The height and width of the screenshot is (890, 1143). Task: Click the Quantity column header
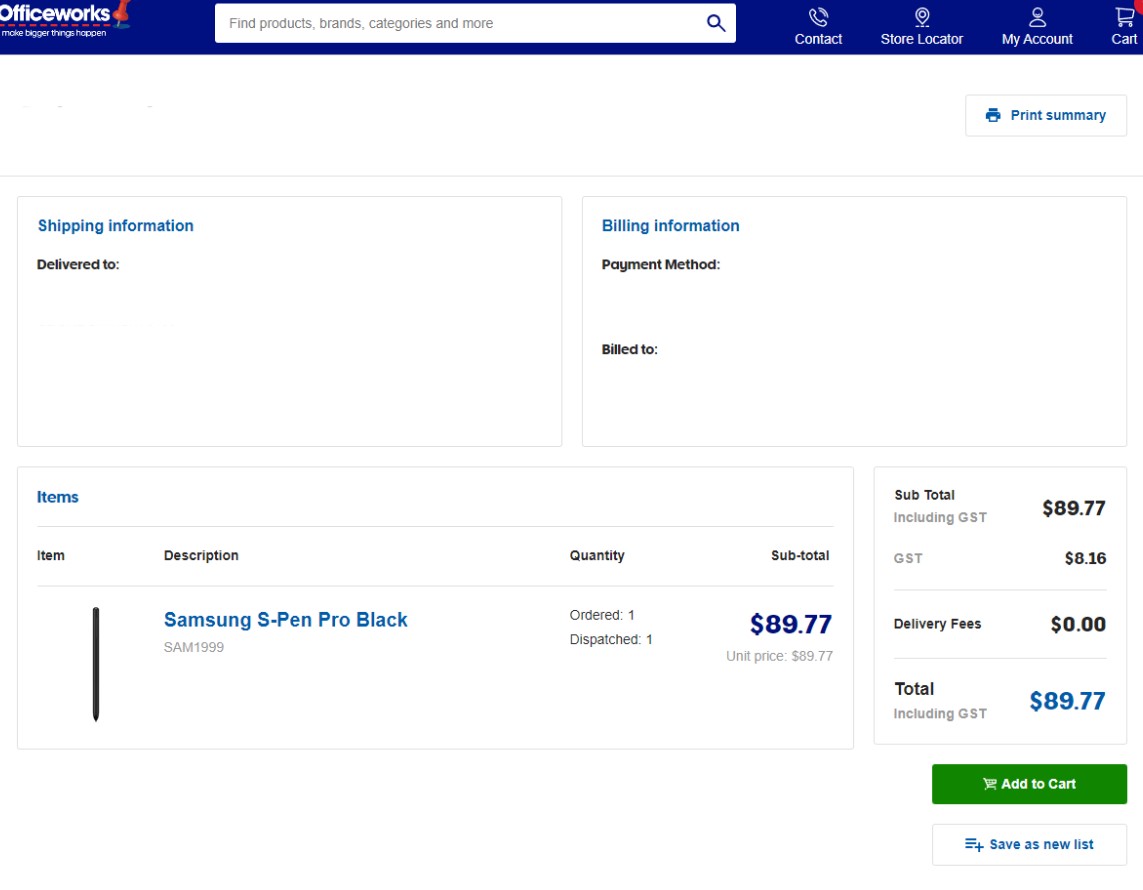pos(596,555)
